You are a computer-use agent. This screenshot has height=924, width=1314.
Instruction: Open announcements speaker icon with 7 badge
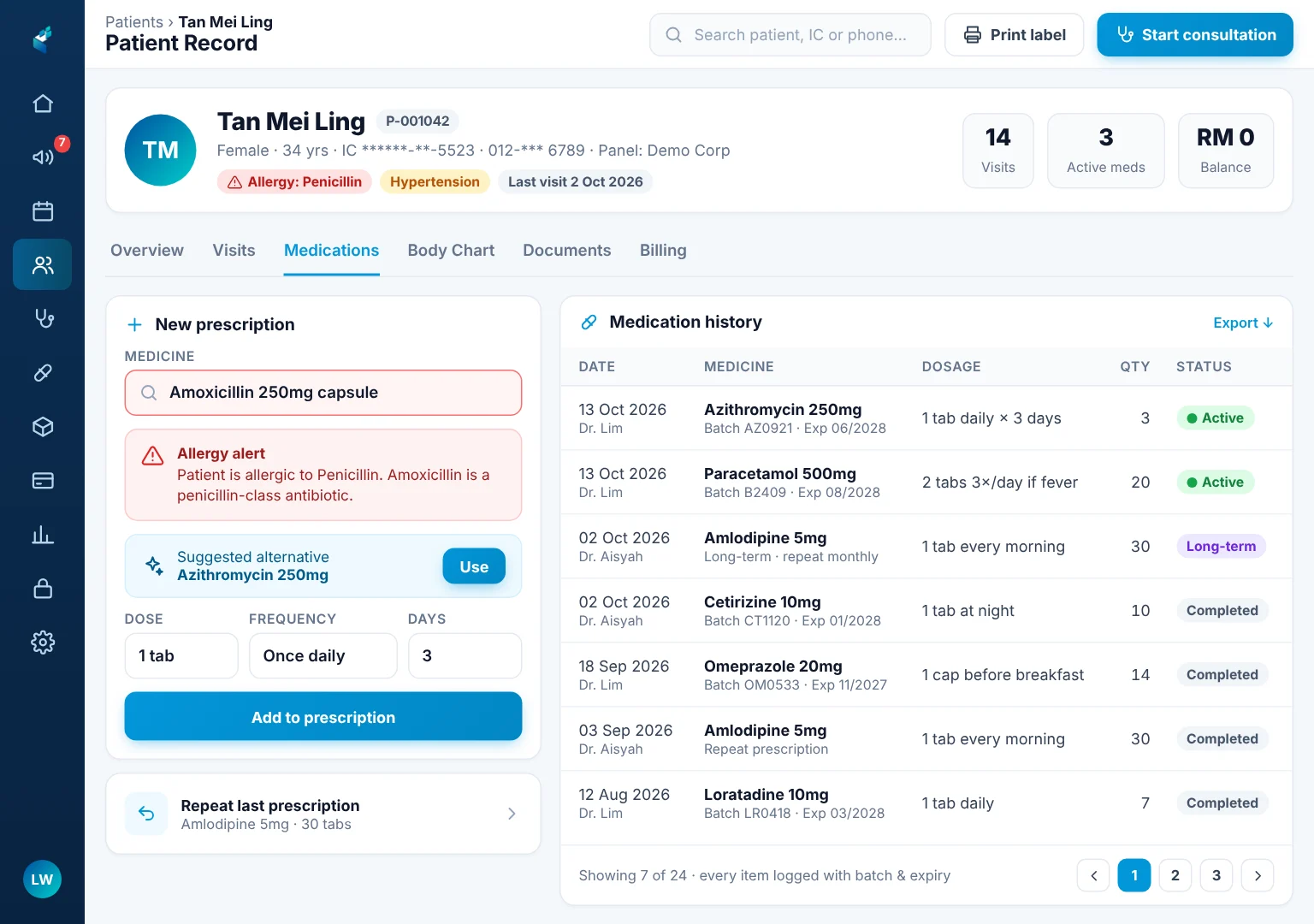pos(43,157)
